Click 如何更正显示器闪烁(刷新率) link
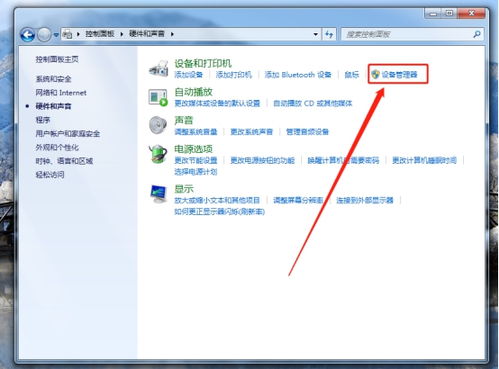 coord(220,212)
